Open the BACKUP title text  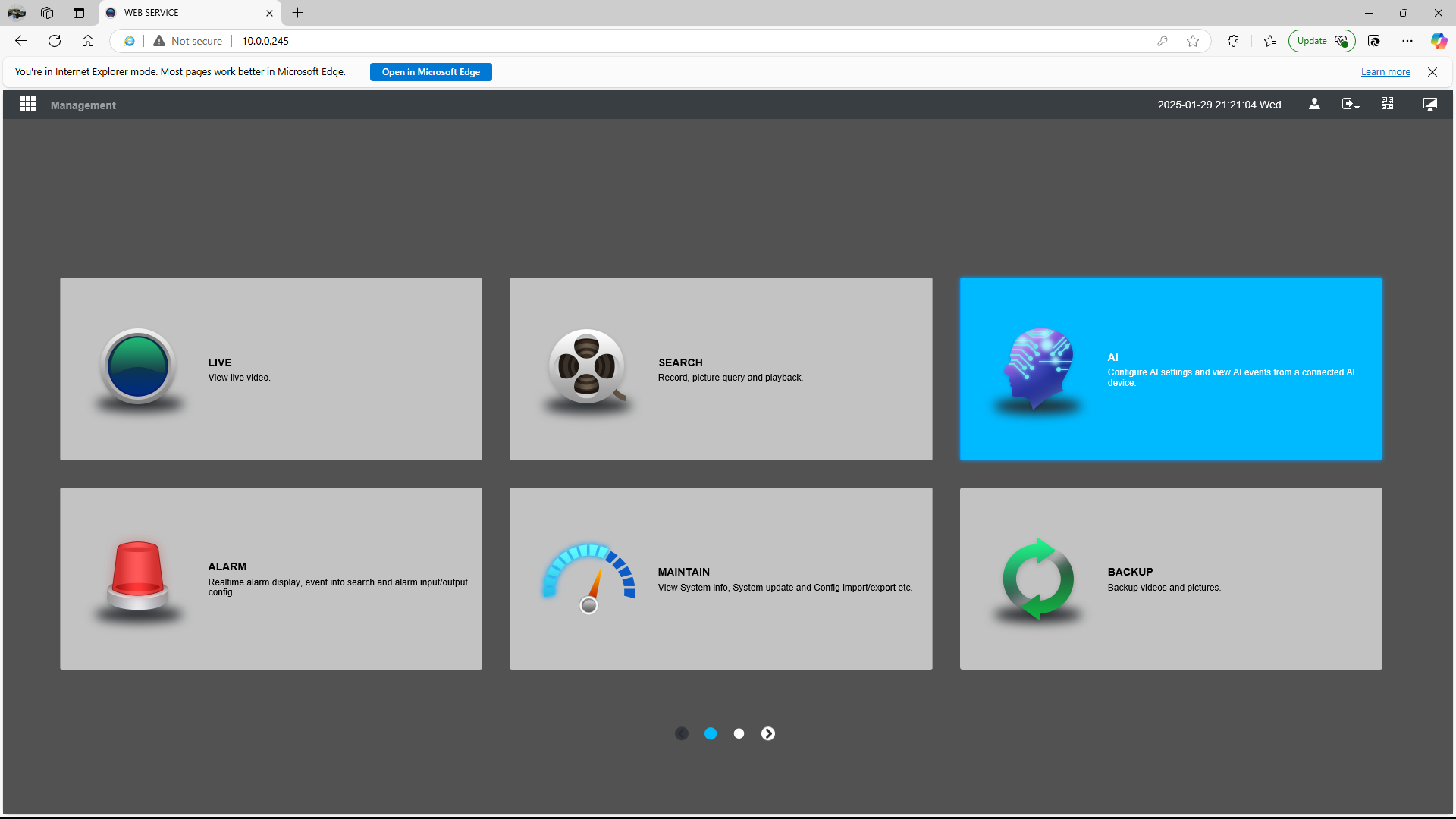(x=1130, y=572)
